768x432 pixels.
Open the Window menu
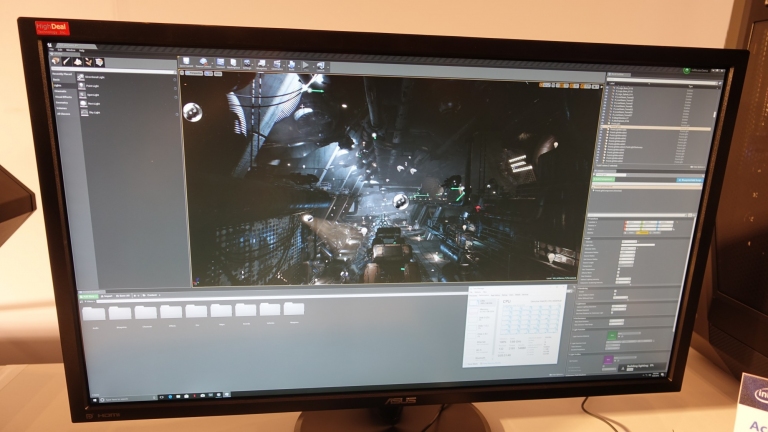tap(71, 50)
